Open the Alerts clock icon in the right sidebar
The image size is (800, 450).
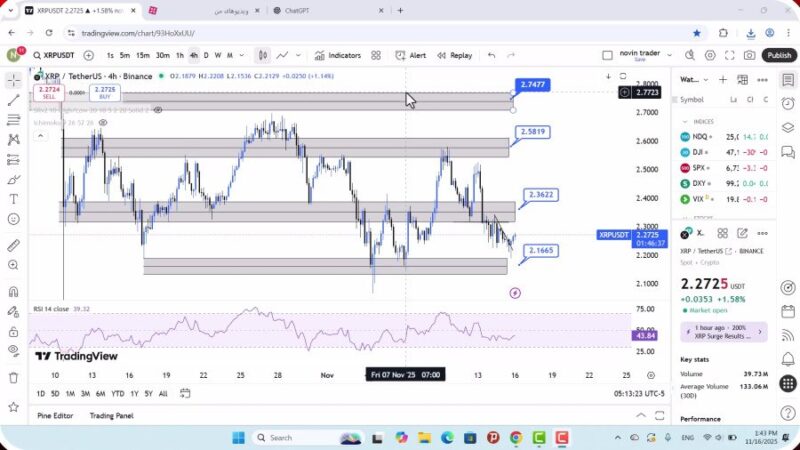788,101
